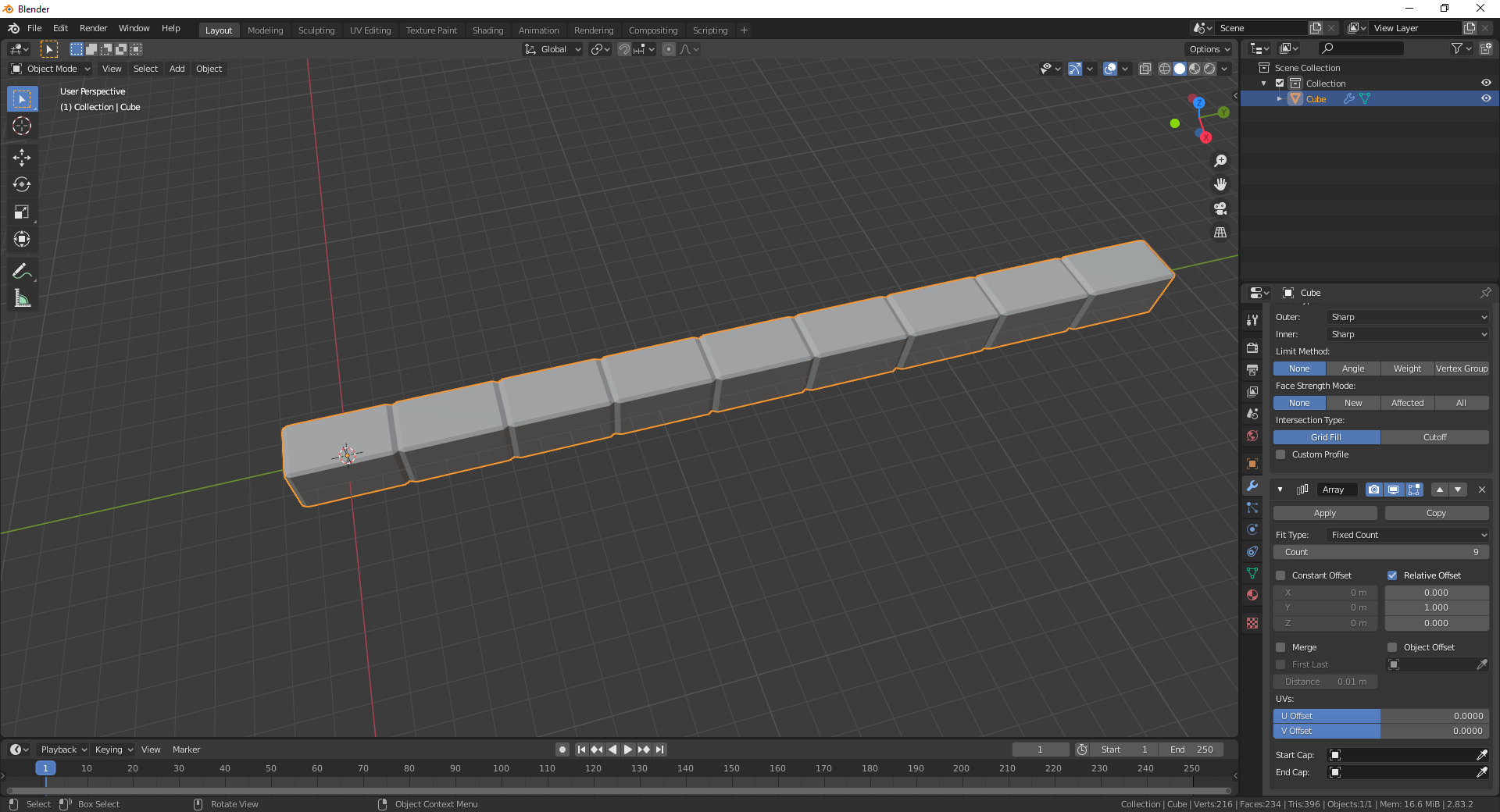This screenshot has width=1500, height=812.
Task: Enable the Merge checkbox
Action: [x=1280, y=647]
